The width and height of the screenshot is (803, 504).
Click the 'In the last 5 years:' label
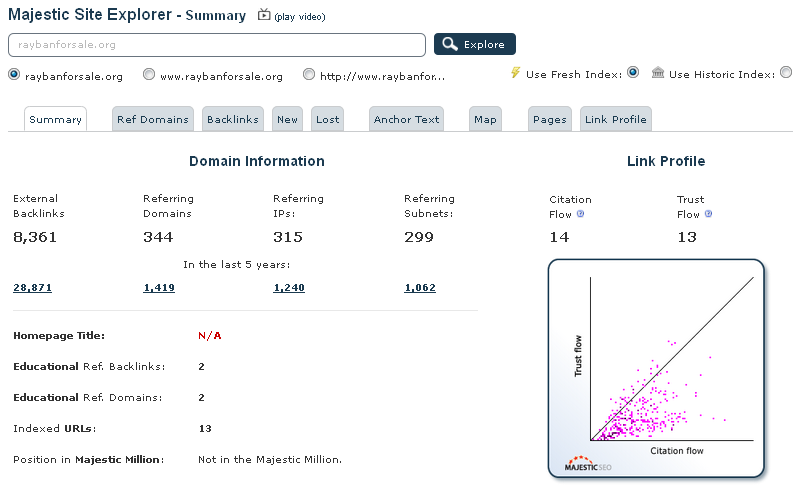237,265
